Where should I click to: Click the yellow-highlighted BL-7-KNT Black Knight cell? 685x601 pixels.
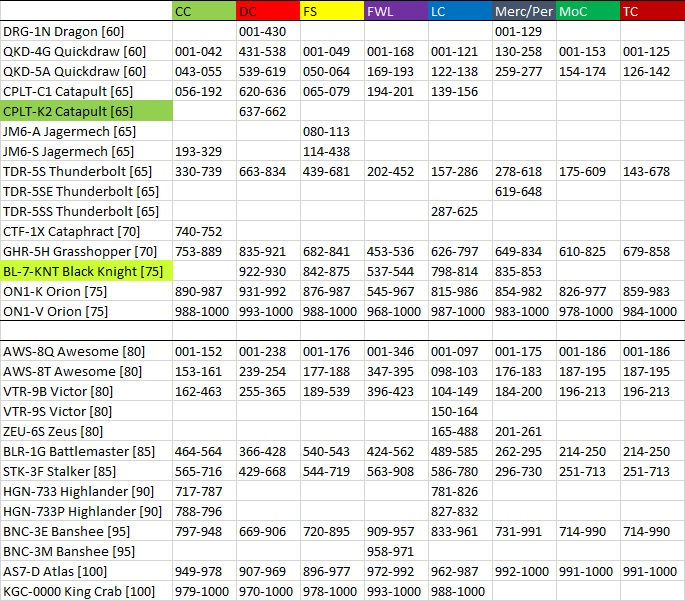click(x=87, y=271)
